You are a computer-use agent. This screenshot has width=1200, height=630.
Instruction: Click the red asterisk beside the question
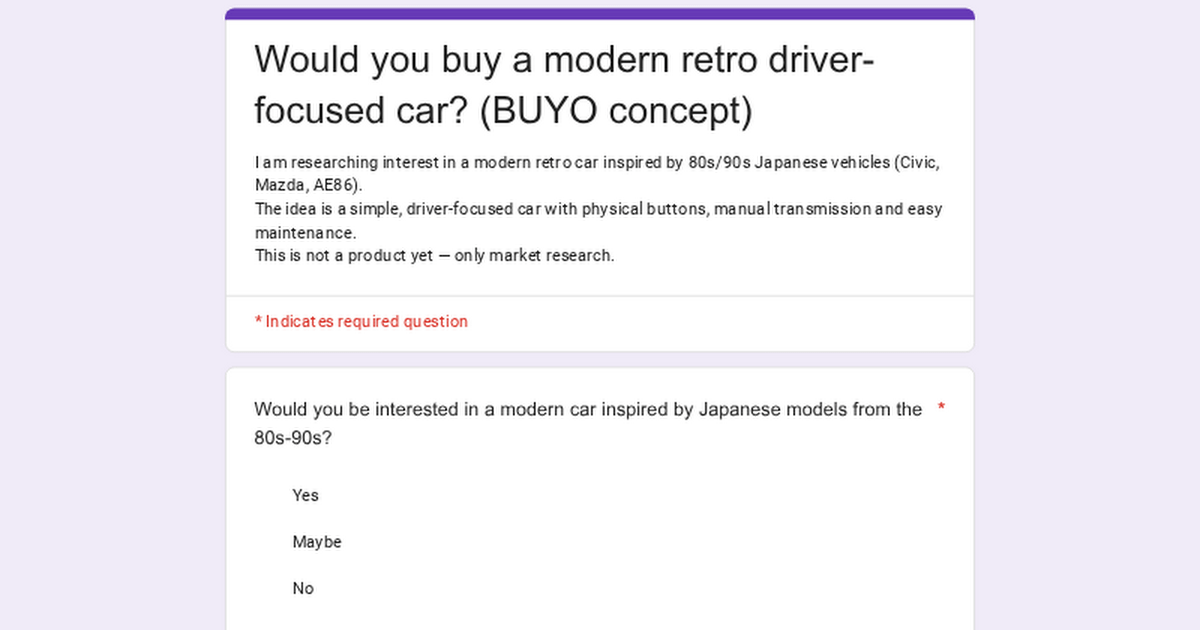[941, 408]
